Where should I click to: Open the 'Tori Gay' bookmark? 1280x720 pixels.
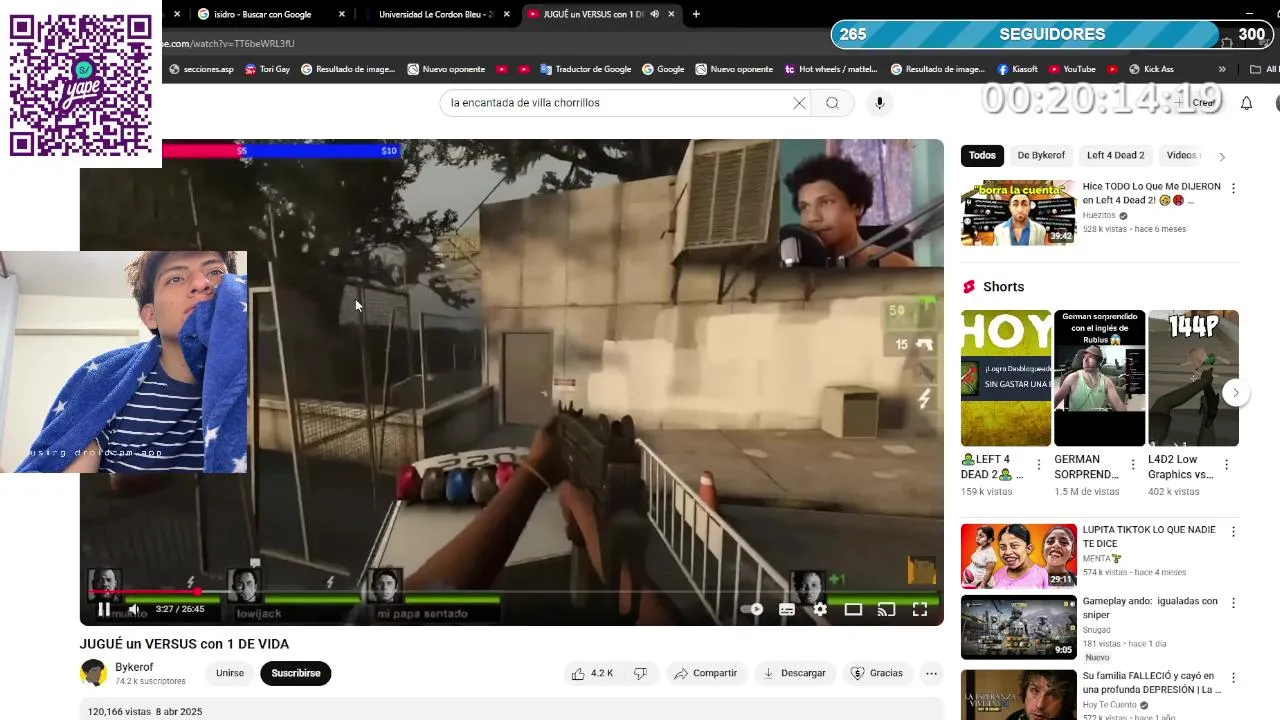267,69
